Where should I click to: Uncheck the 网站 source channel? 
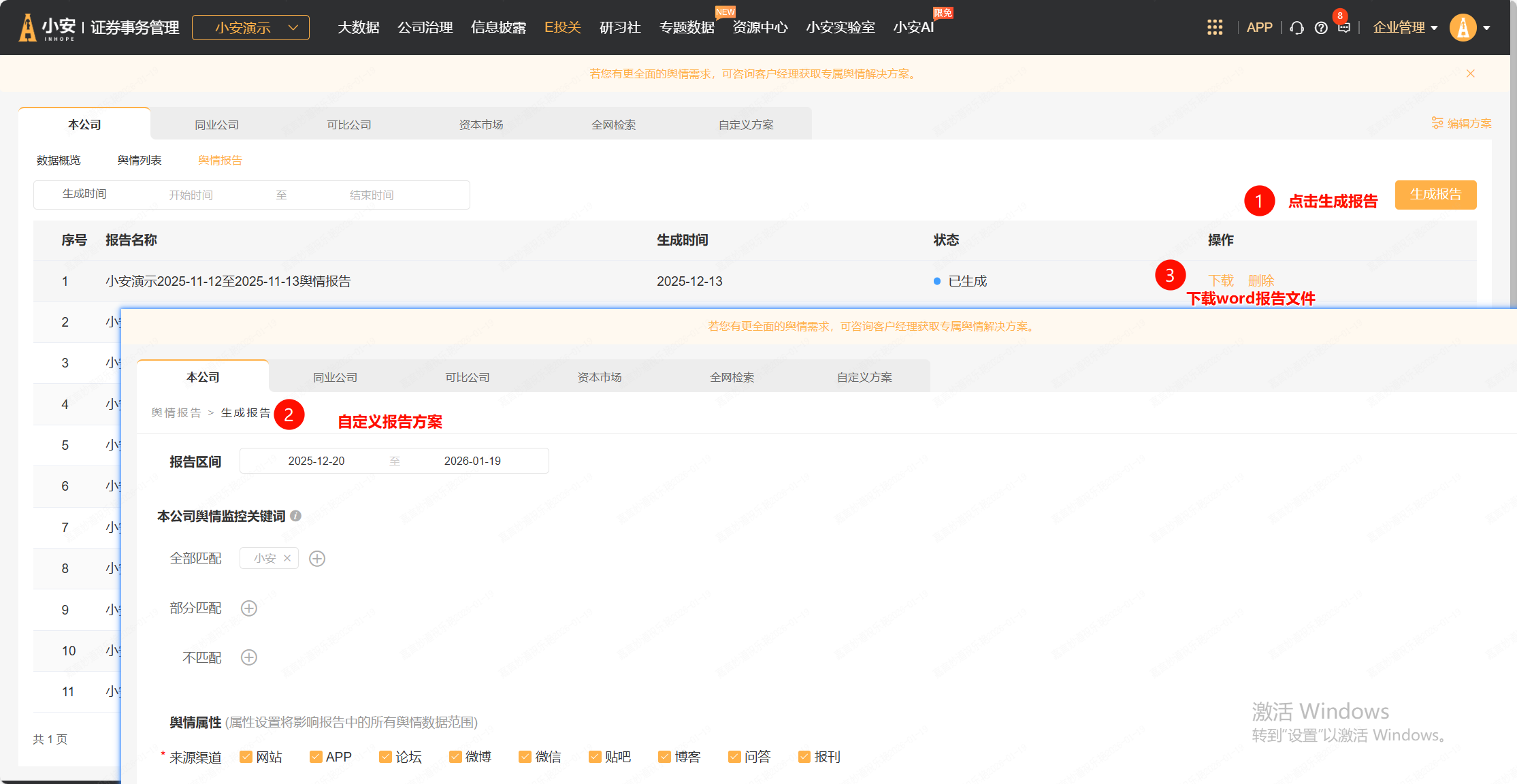(x=246, y=757)
